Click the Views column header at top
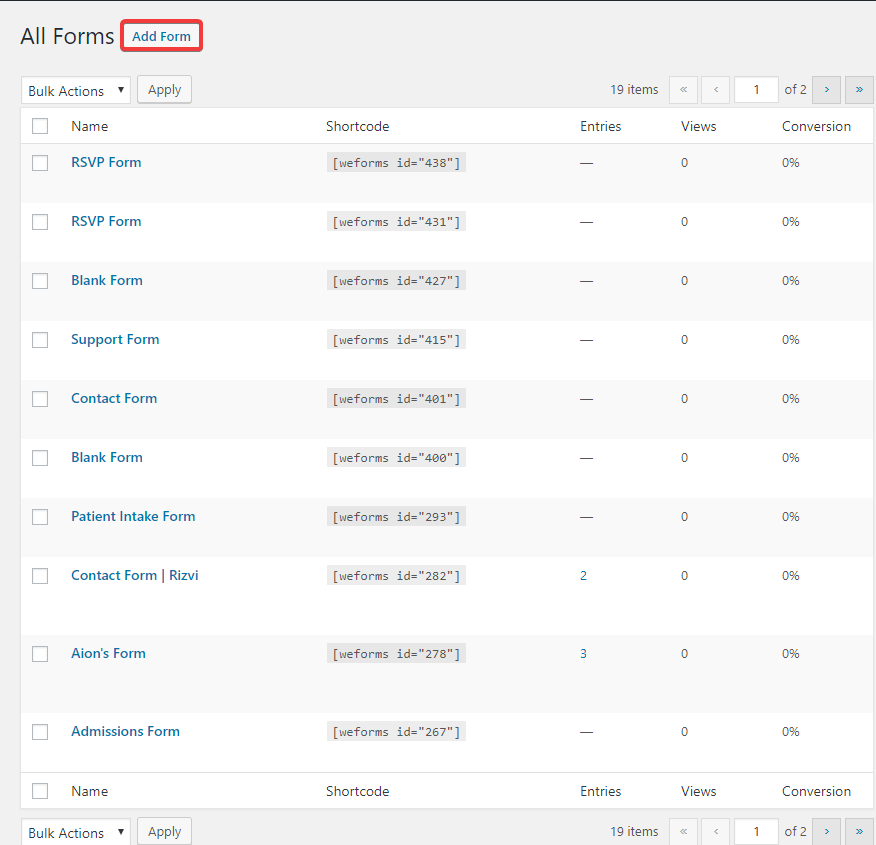Viewport: 876px width, 845px height. (x=698, y=126)
